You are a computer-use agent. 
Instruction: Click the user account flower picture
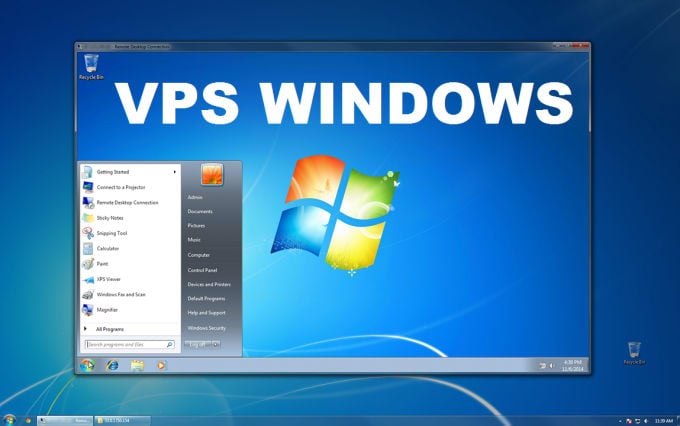point(212,174)
